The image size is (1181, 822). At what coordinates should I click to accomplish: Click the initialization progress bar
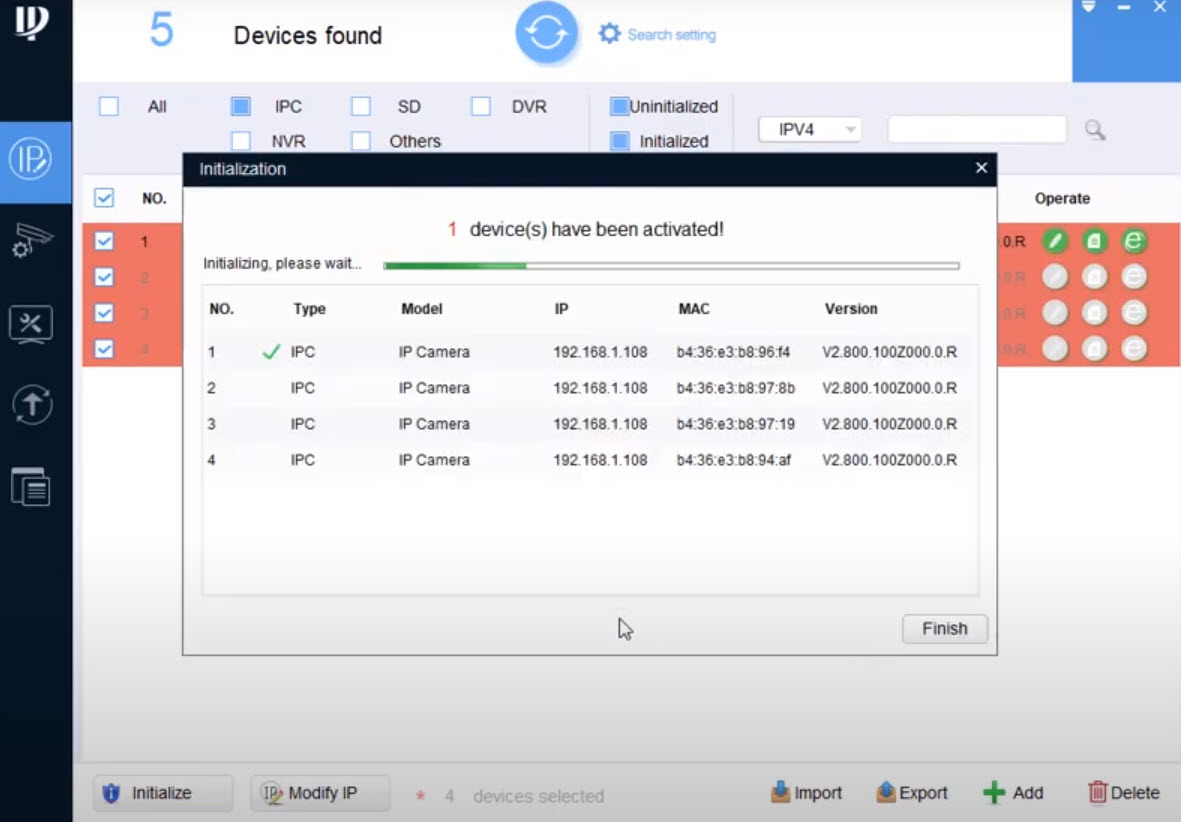pyautogui.click(x=670, y=264)
